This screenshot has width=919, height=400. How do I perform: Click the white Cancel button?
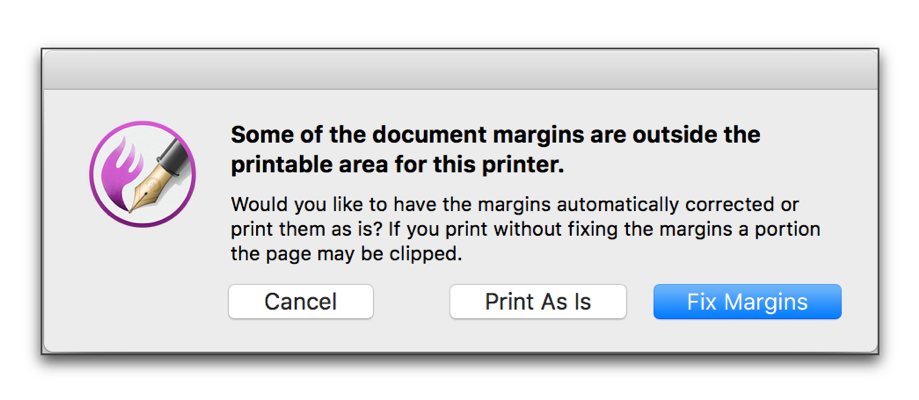[301, 301]
